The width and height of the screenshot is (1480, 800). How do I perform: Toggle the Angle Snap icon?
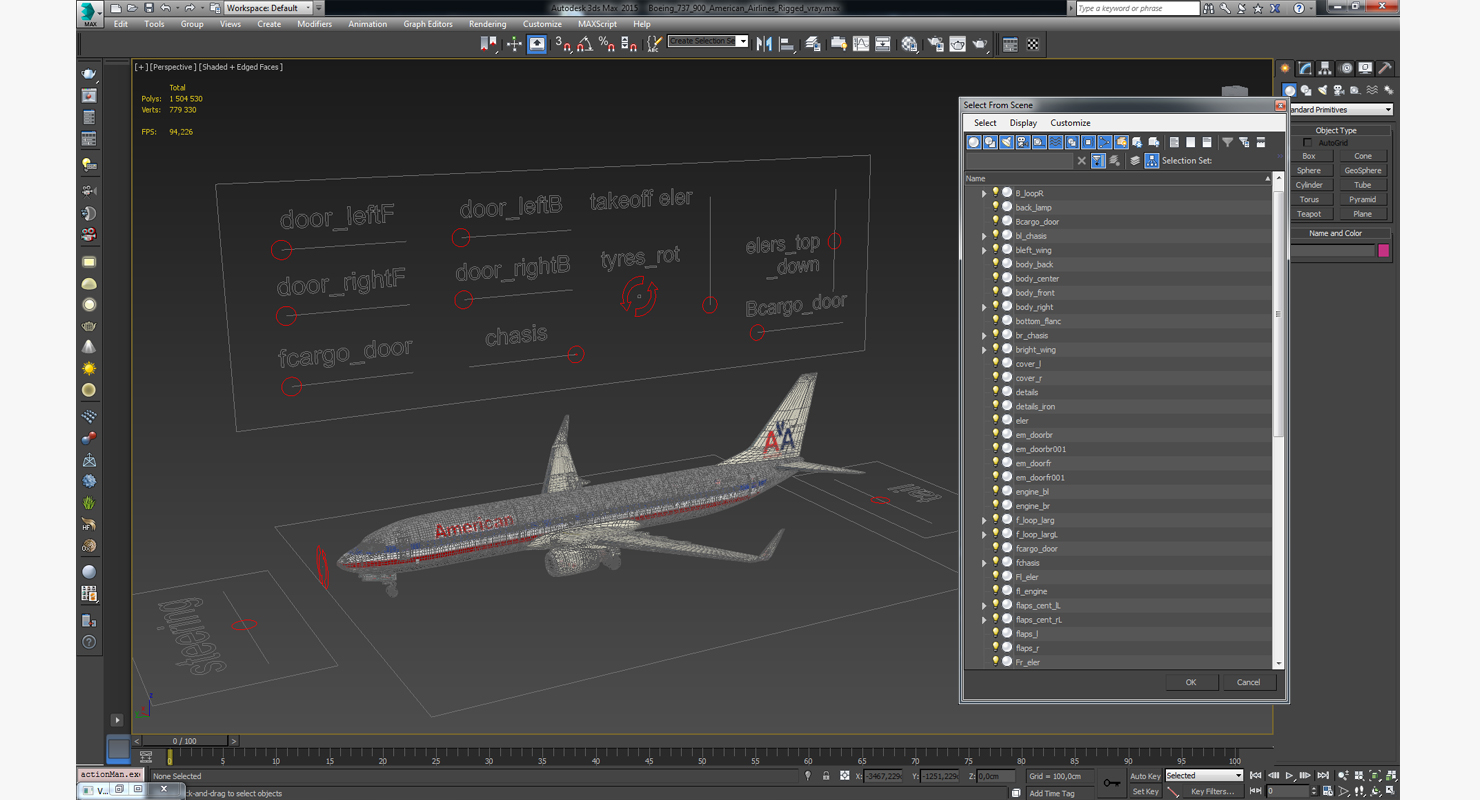pyautogui.click(x=585, y=44)
